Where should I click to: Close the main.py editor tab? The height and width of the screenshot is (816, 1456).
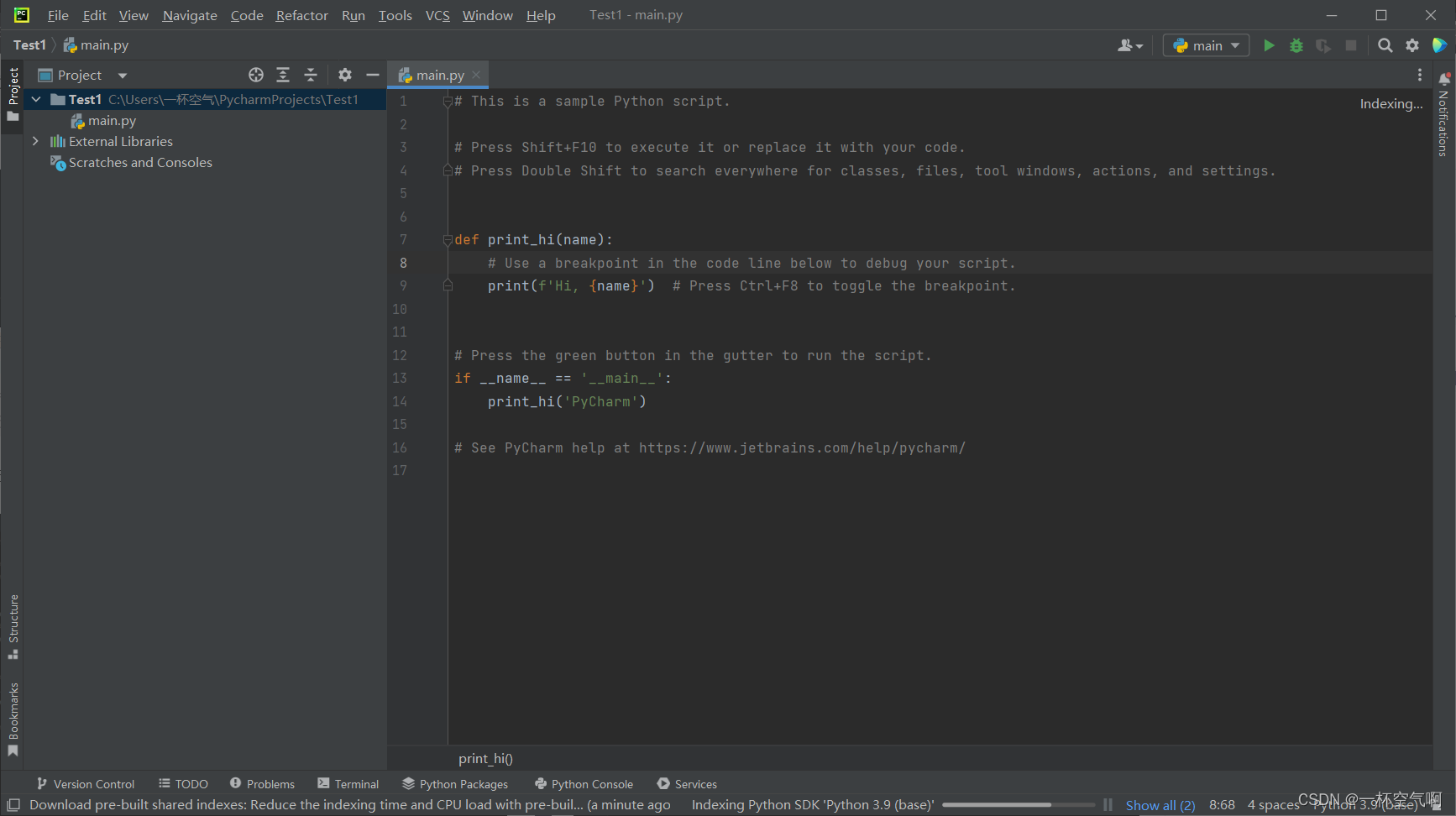click(476, 75)
